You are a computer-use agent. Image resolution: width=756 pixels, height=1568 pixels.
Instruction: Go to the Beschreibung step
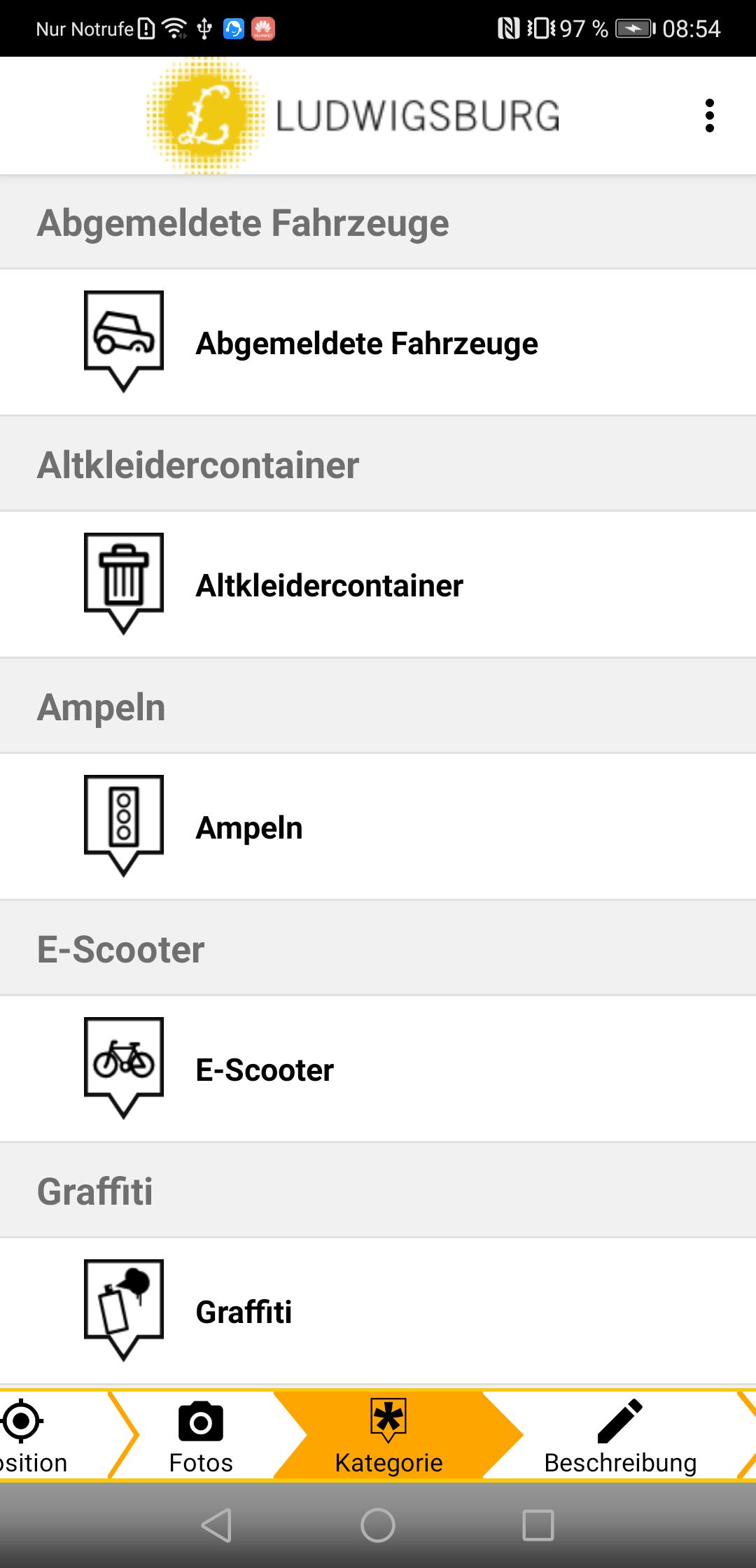pyautogui.click(x=620, y=1436)
